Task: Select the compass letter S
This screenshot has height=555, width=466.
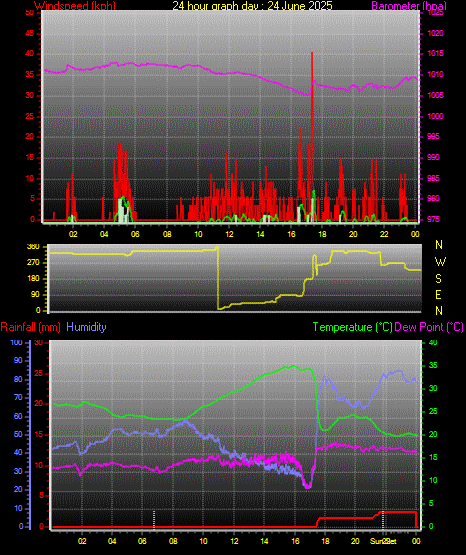Action: [x=438, y=279]
